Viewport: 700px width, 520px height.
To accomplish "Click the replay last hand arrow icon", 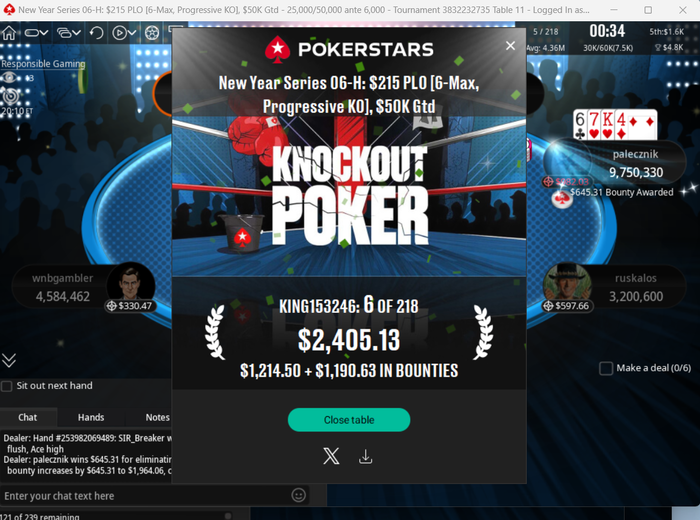I will point(96,33).
